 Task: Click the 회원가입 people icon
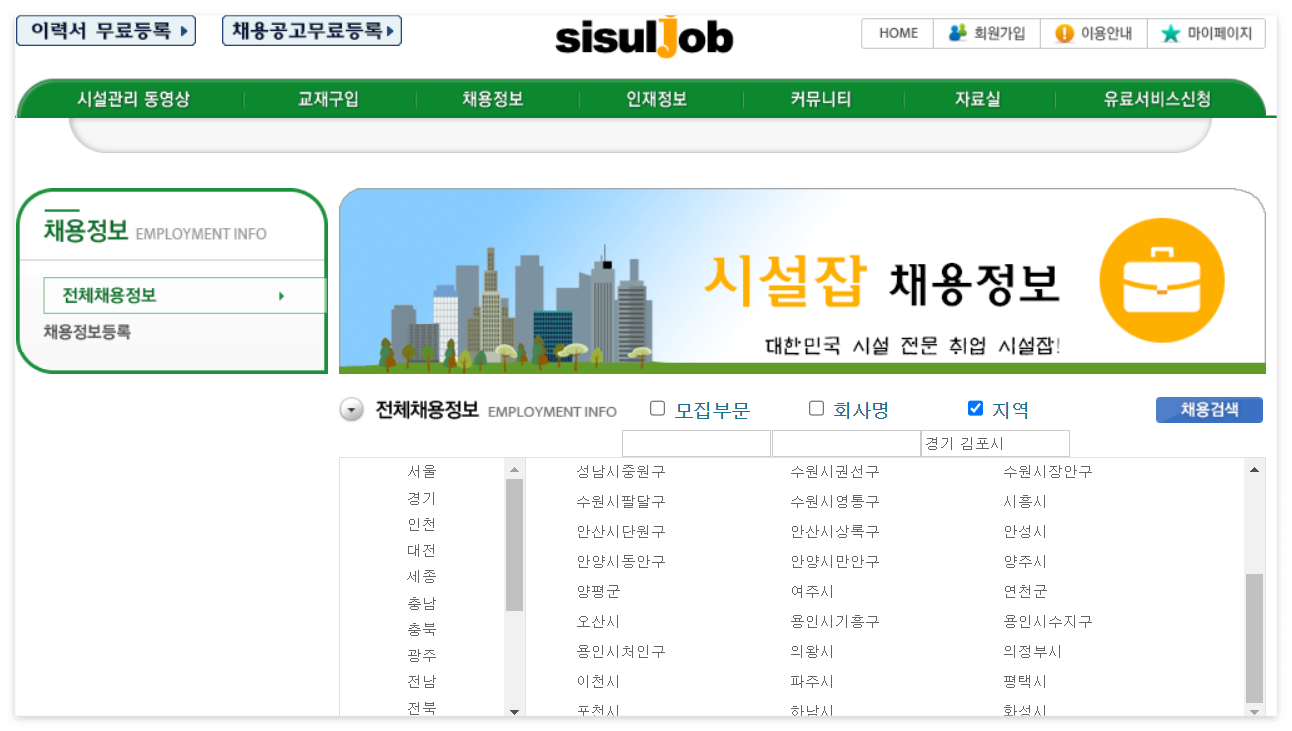(x=958, y=33)
